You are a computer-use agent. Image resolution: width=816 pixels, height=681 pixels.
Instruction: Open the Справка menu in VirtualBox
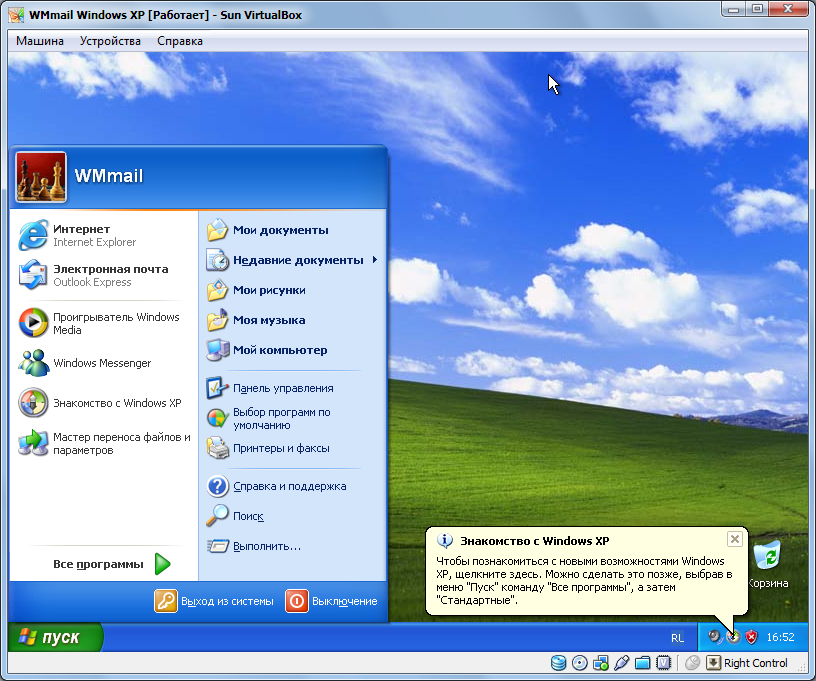(180, 41)
